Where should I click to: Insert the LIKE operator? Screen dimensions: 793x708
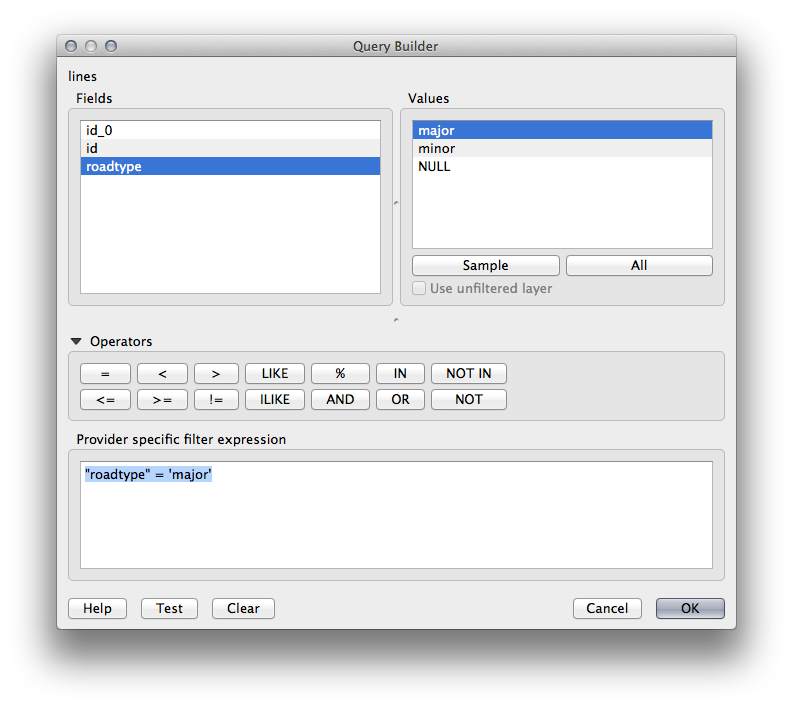tap(275, 374)
